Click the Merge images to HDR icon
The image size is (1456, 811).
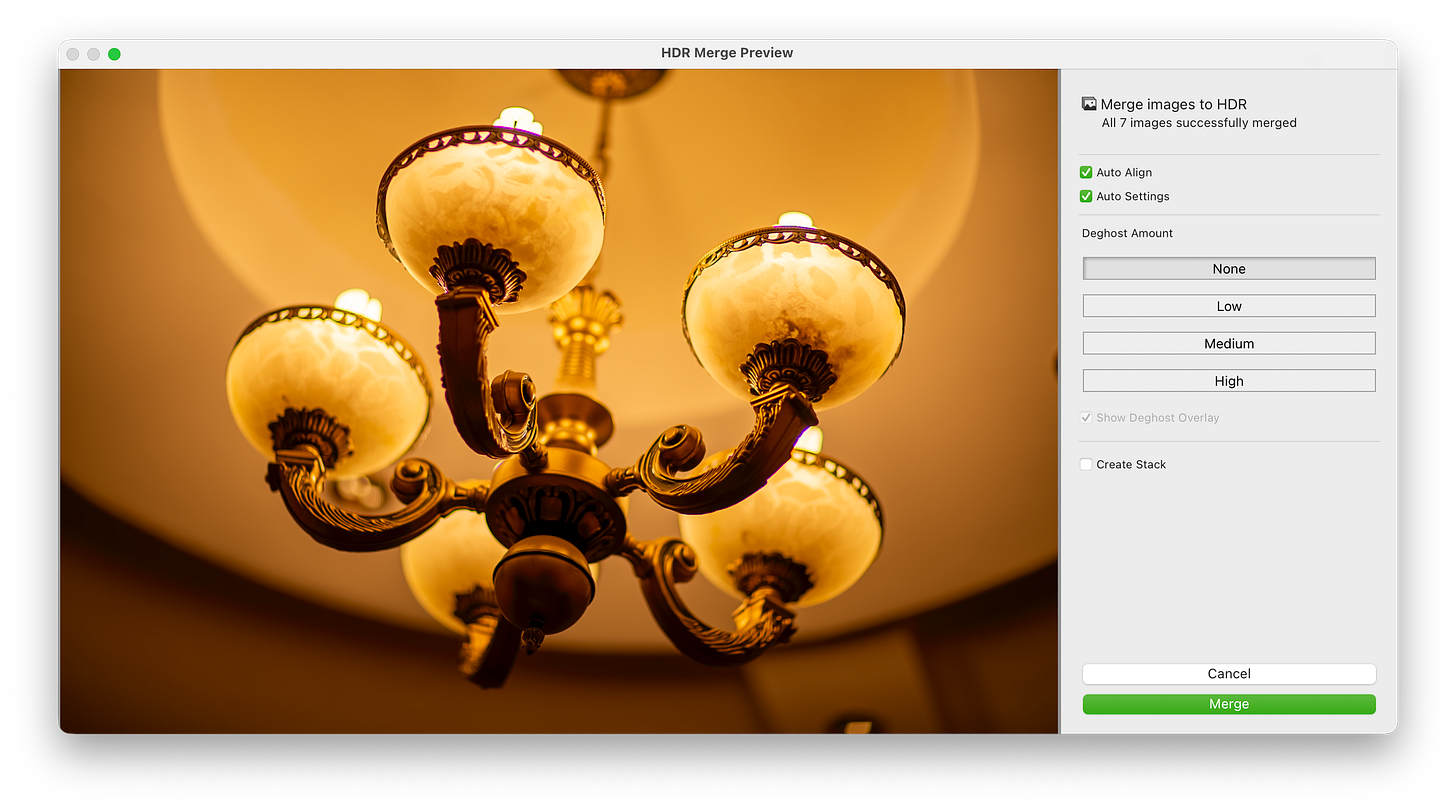click(1089, 104)
